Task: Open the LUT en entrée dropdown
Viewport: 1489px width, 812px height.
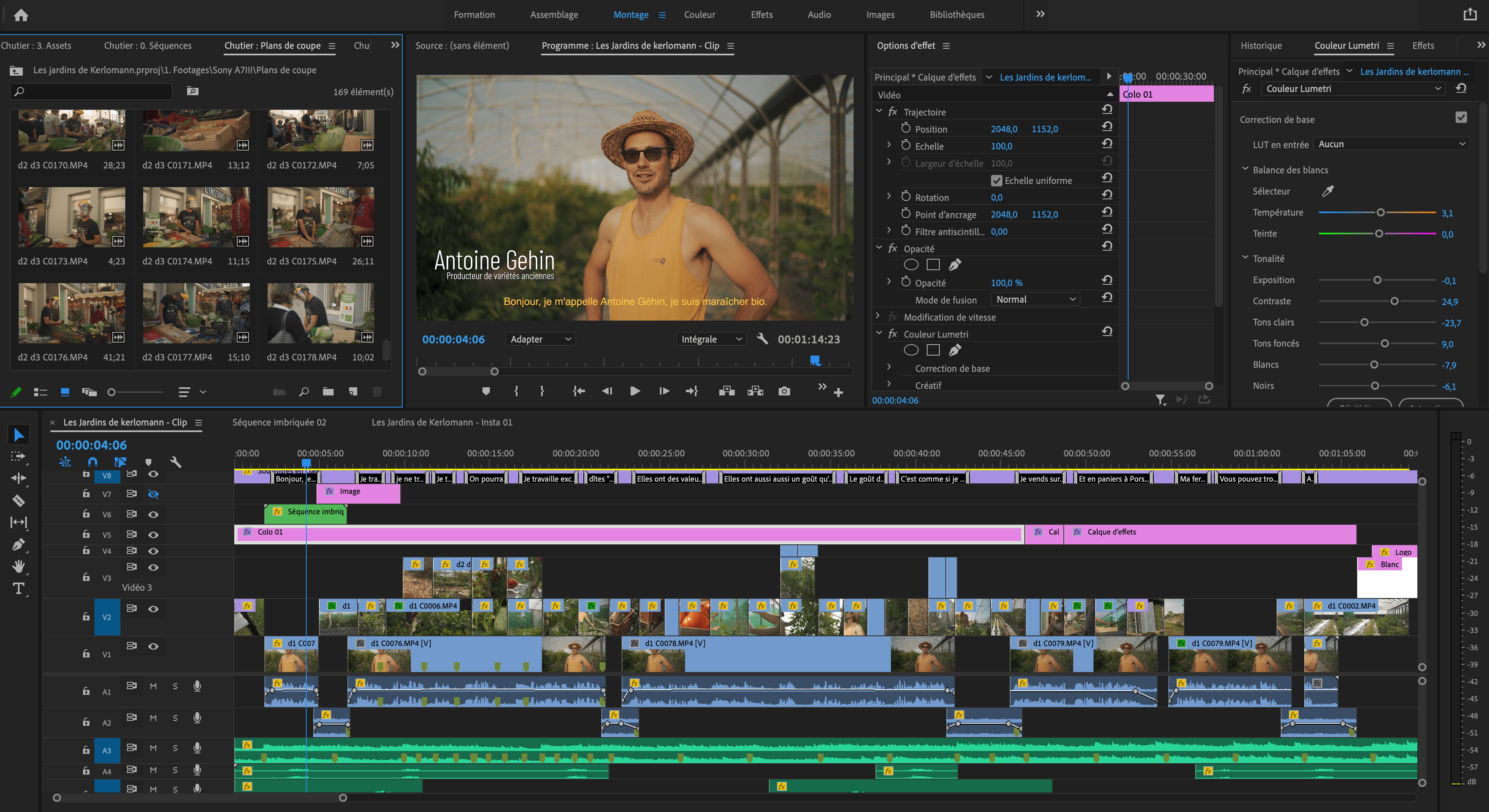Action: point(1391,144)
